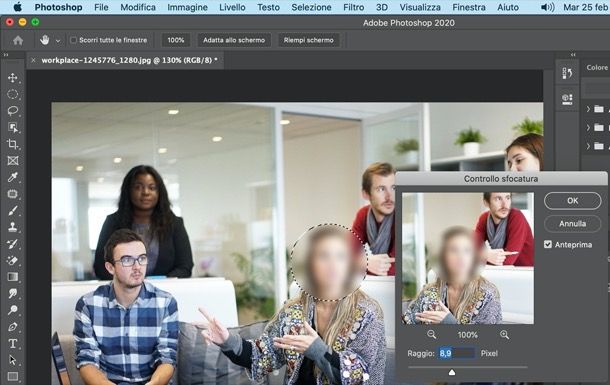Open the 3D menu

[382, 7]
